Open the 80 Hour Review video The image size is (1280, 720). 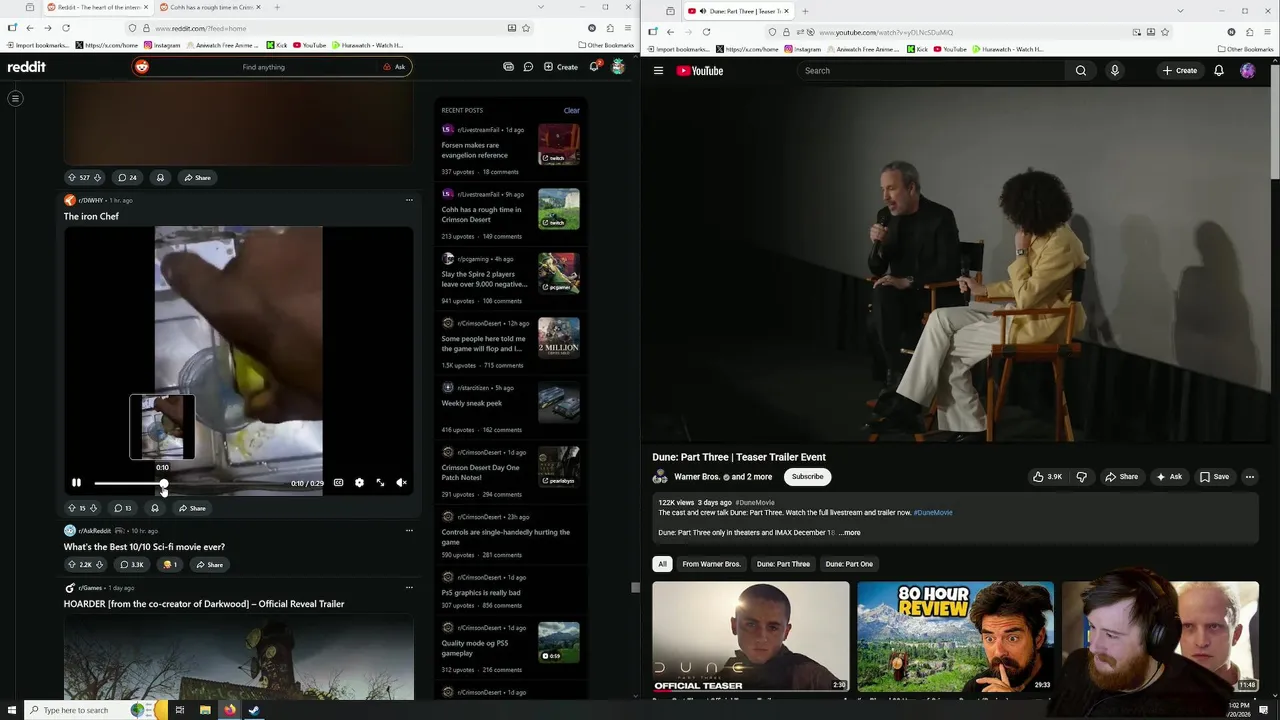click(955, 637)
